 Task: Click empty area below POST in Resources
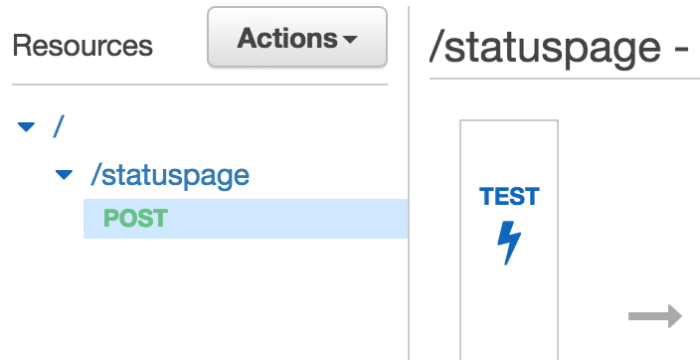click(x=201, y=299)
